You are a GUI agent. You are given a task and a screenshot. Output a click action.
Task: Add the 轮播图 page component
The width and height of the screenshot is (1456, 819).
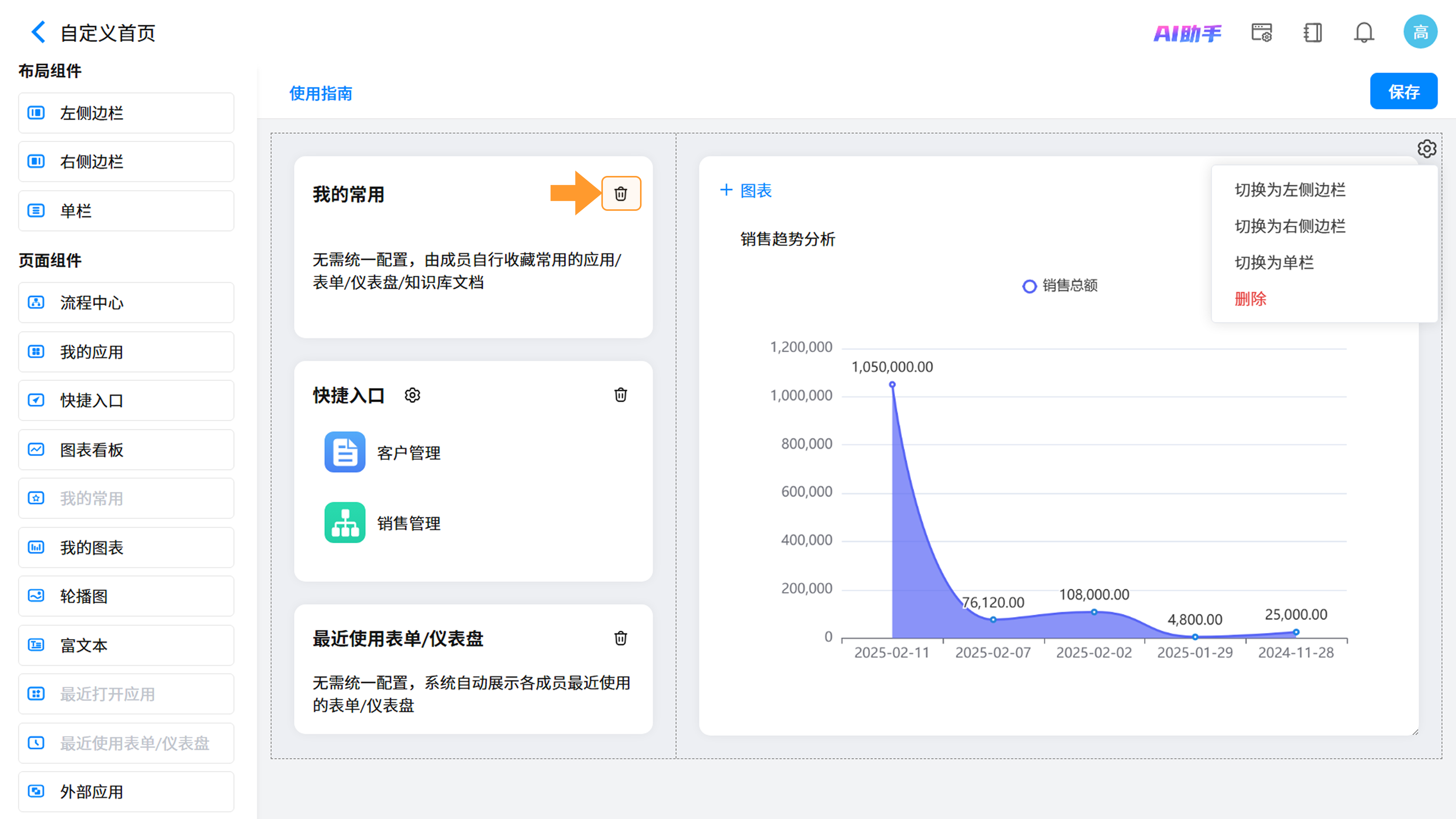(126, 596)
